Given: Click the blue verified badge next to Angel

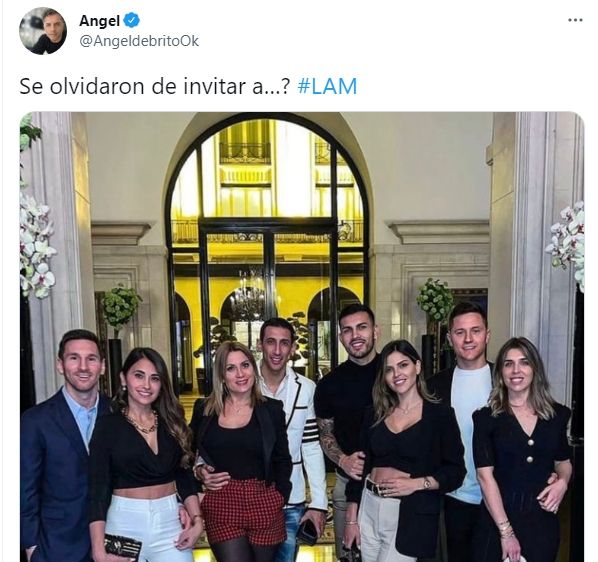Looking at the screenshot, I should [x=132, y=20].
